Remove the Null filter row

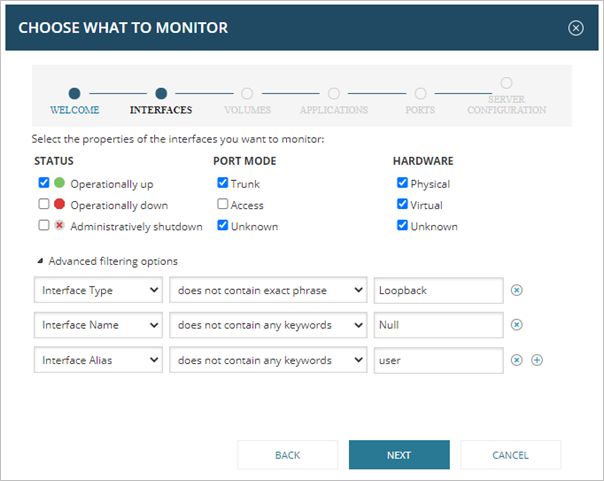516,325
